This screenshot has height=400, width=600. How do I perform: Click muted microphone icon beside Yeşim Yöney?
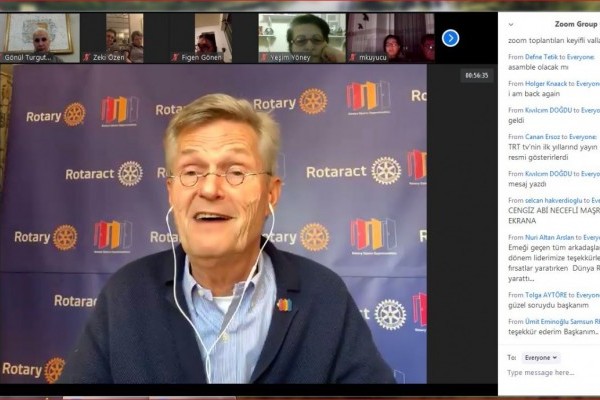264,57
